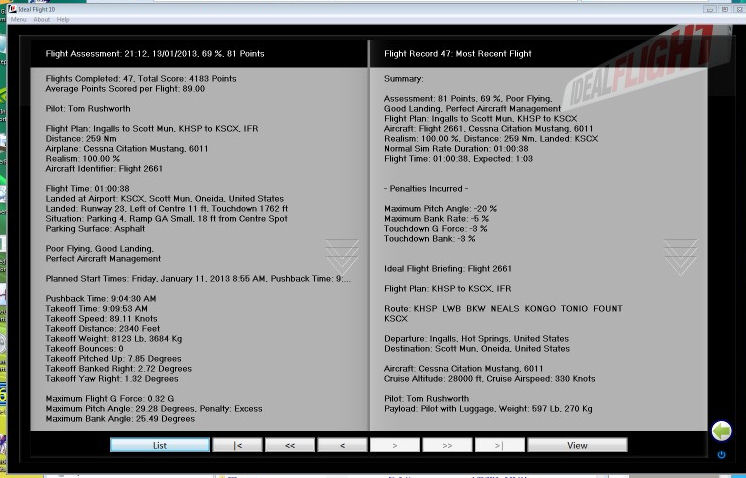Click 'Touchdown G Force: -3 %' penalty
This screenshot has height=478, width=746.
coord(435,228)
